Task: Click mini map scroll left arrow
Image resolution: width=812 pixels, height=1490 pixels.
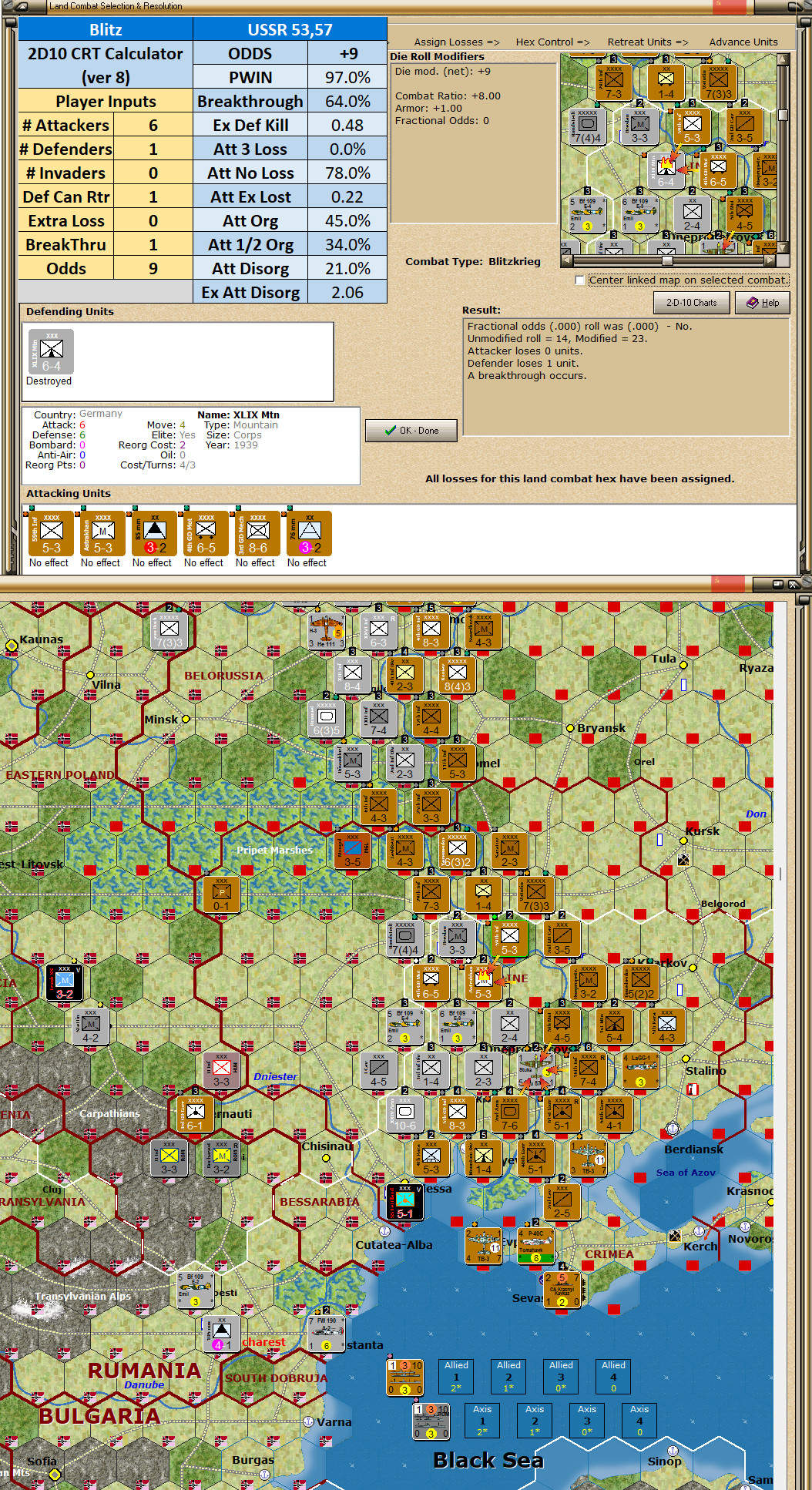Action: click(566, 260)
